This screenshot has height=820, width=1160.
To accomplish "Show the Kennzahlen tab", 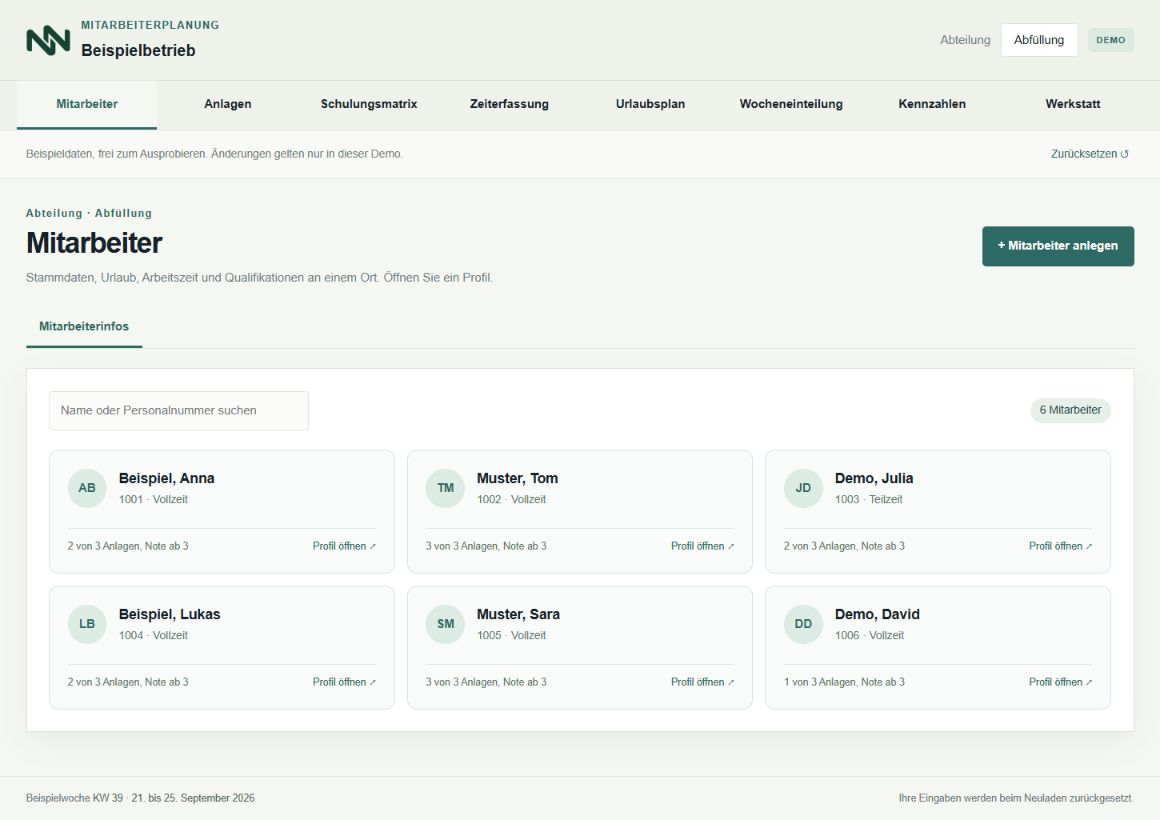I will [x=932, y=104].
